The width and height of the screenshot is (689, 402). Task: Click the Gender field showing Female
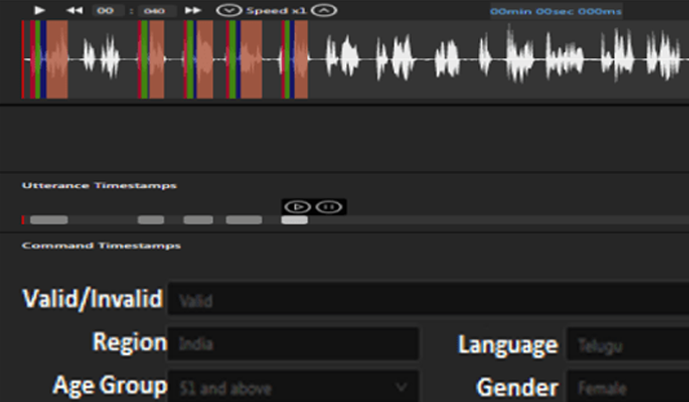pyautogui.click(x=627, y=386)
